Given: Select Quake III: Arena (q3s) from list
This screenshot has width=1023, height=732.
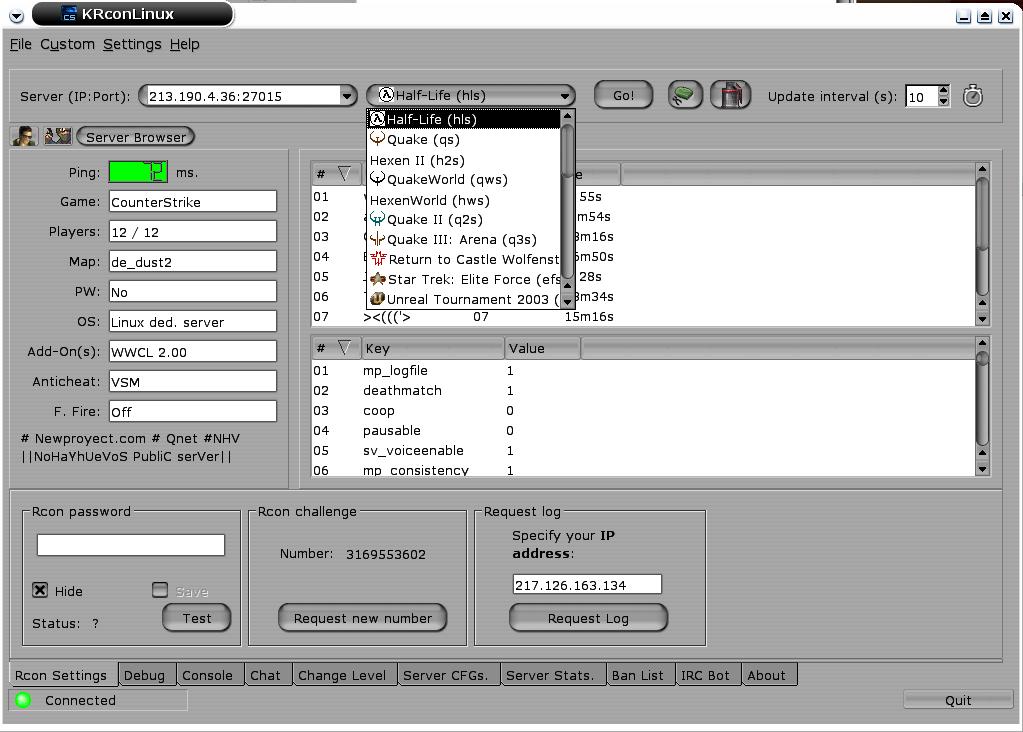Looking at the screenshot, I should click(x=461, y=239).
